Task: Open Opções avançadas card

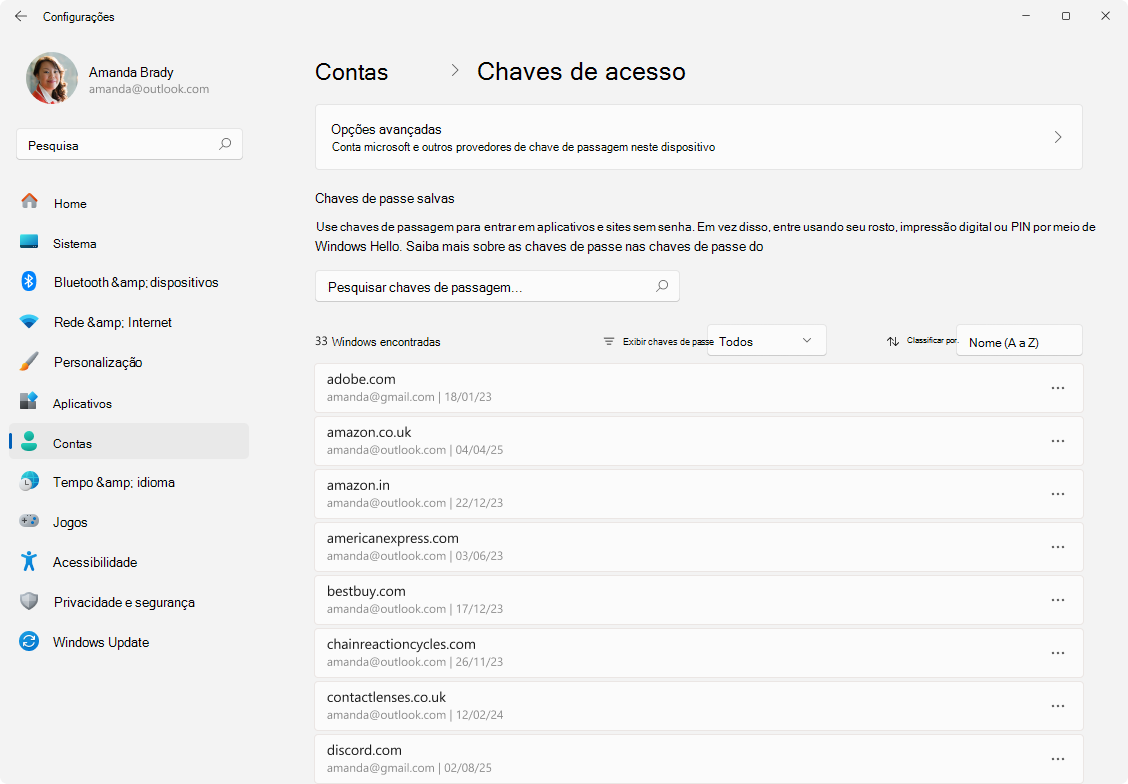Action: 699,137
